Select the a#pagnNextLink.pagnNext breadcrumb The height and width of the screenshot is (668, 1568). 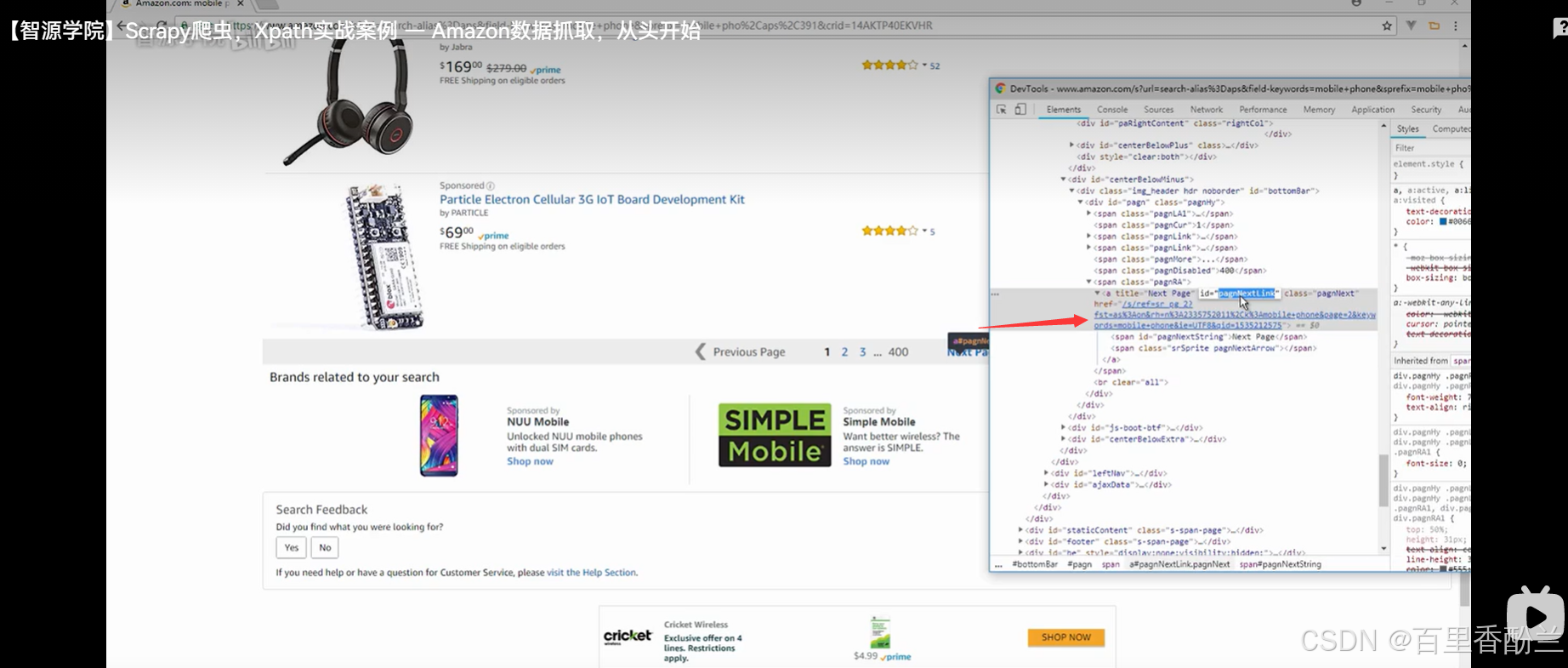pos(1179,564)
